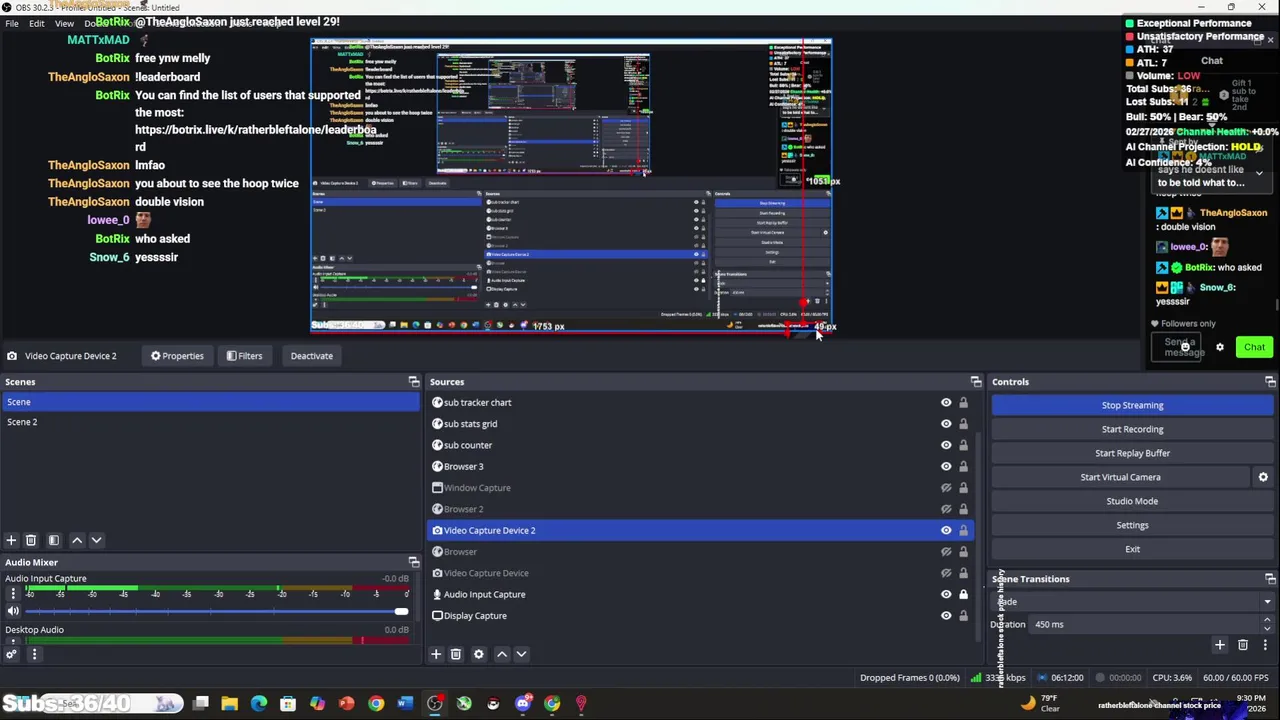This screenshot has height=720, width=1280.
Task: Hide the sub tracker chart source
Action: click(x=946, y=403)
